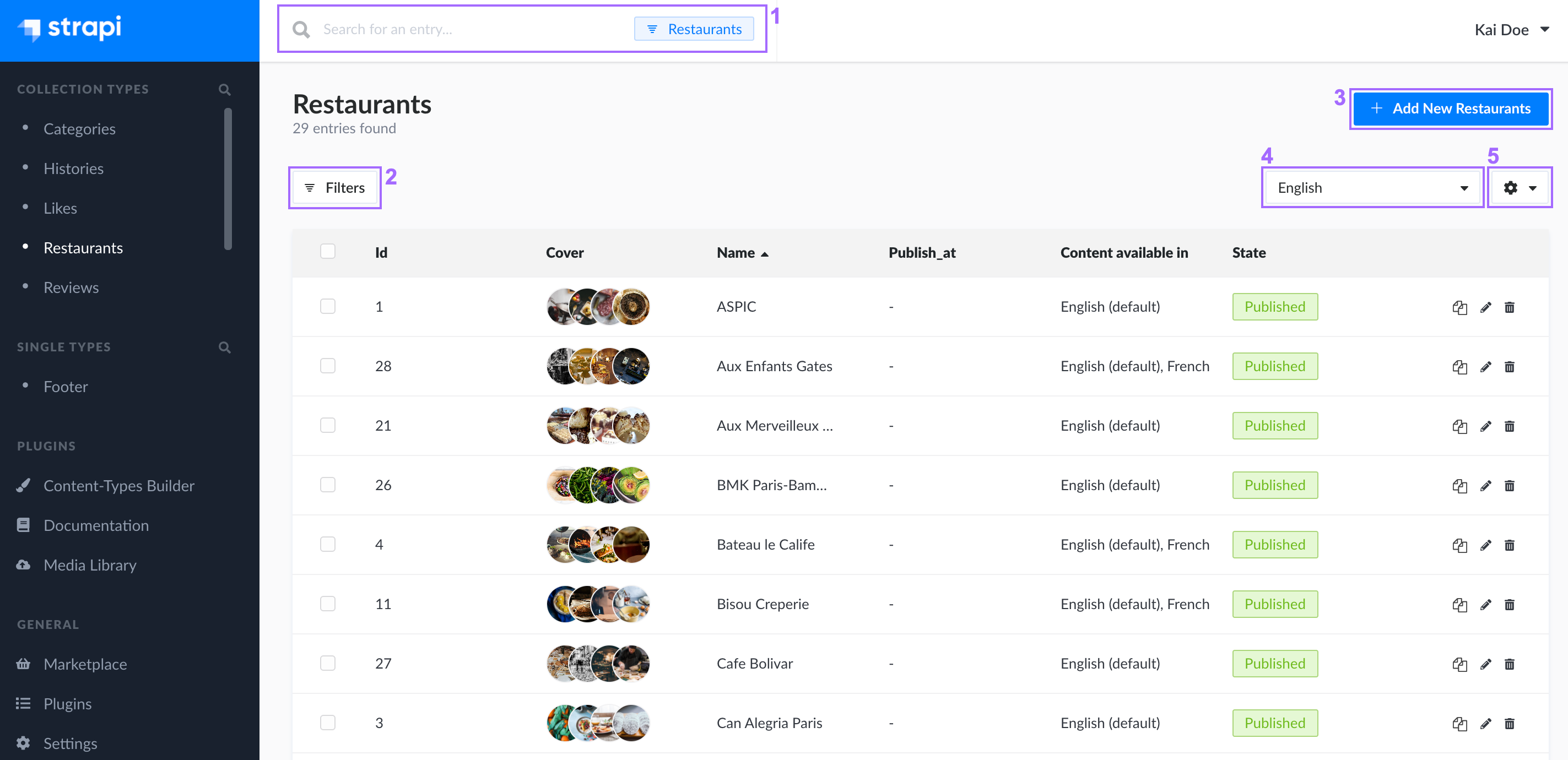
Task: Click the Add New Restaurants button
Action: pyautogui.click(x=1451, y=108)
